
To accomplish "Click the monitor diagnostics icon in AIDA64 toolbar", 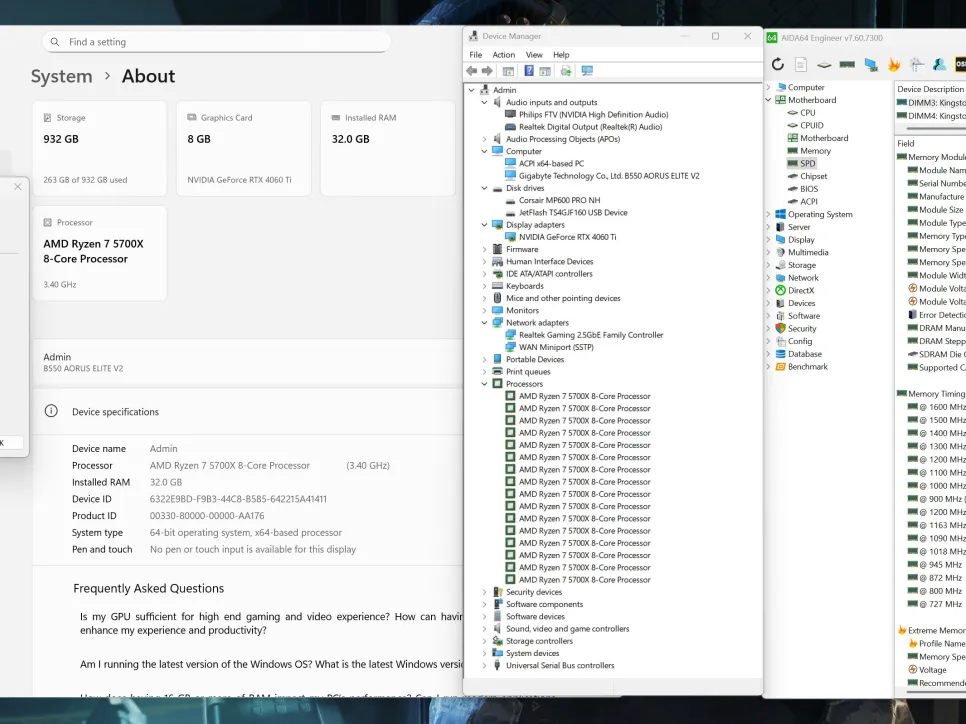I will 871,64.
